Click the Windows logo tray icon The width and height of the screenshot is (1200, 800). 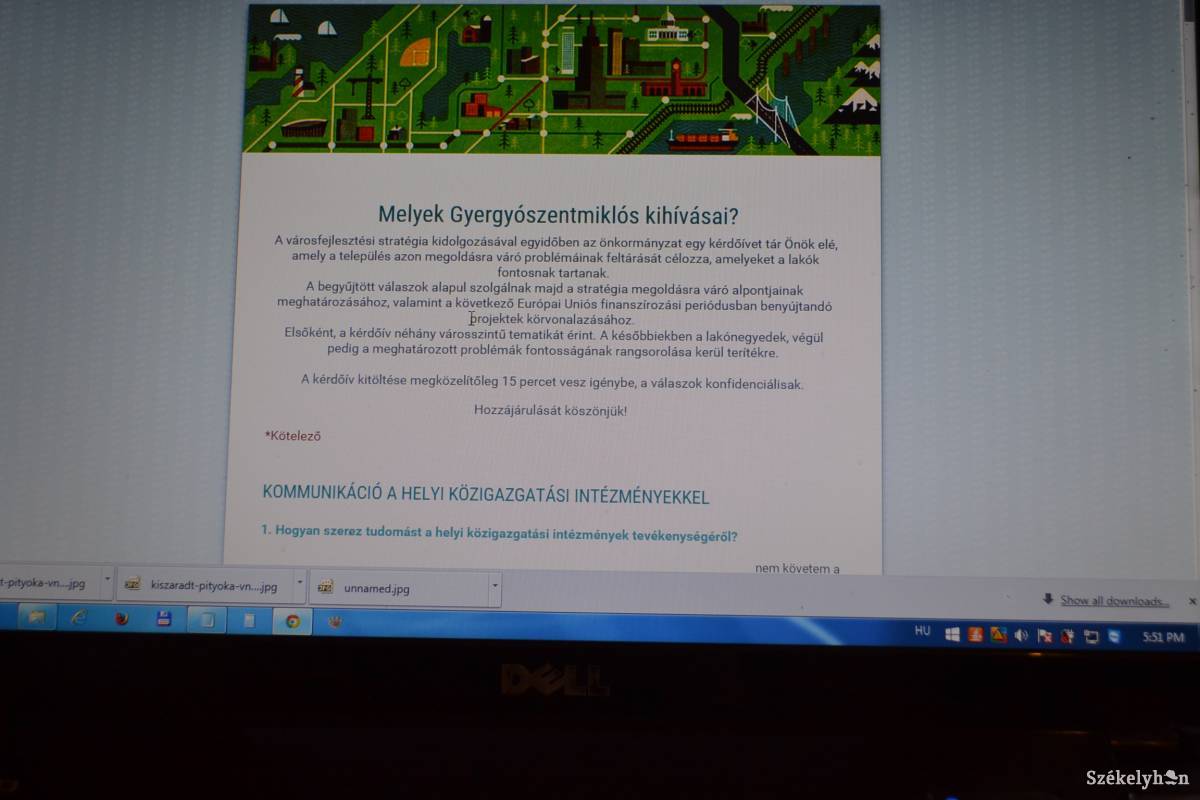(951, 634)
